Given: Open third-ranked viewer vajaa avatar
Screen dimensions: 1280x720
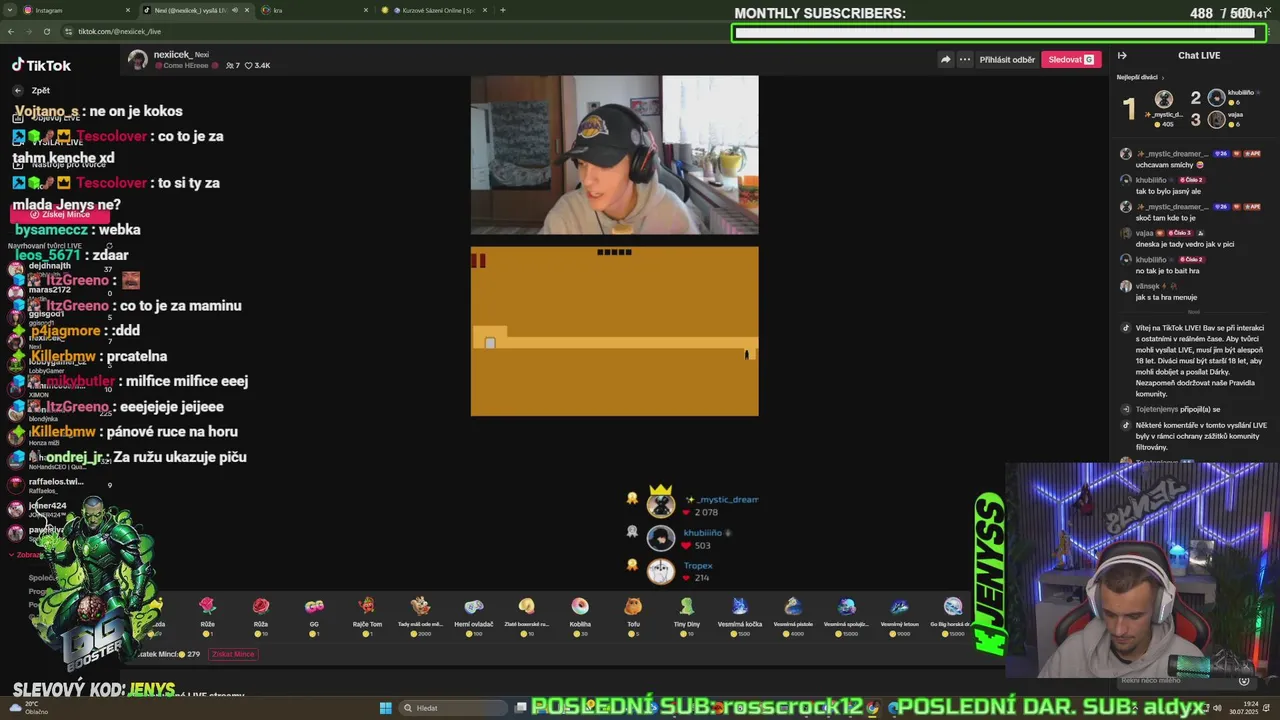Looking at the screenshot, I should click(x=1216, y=119).
